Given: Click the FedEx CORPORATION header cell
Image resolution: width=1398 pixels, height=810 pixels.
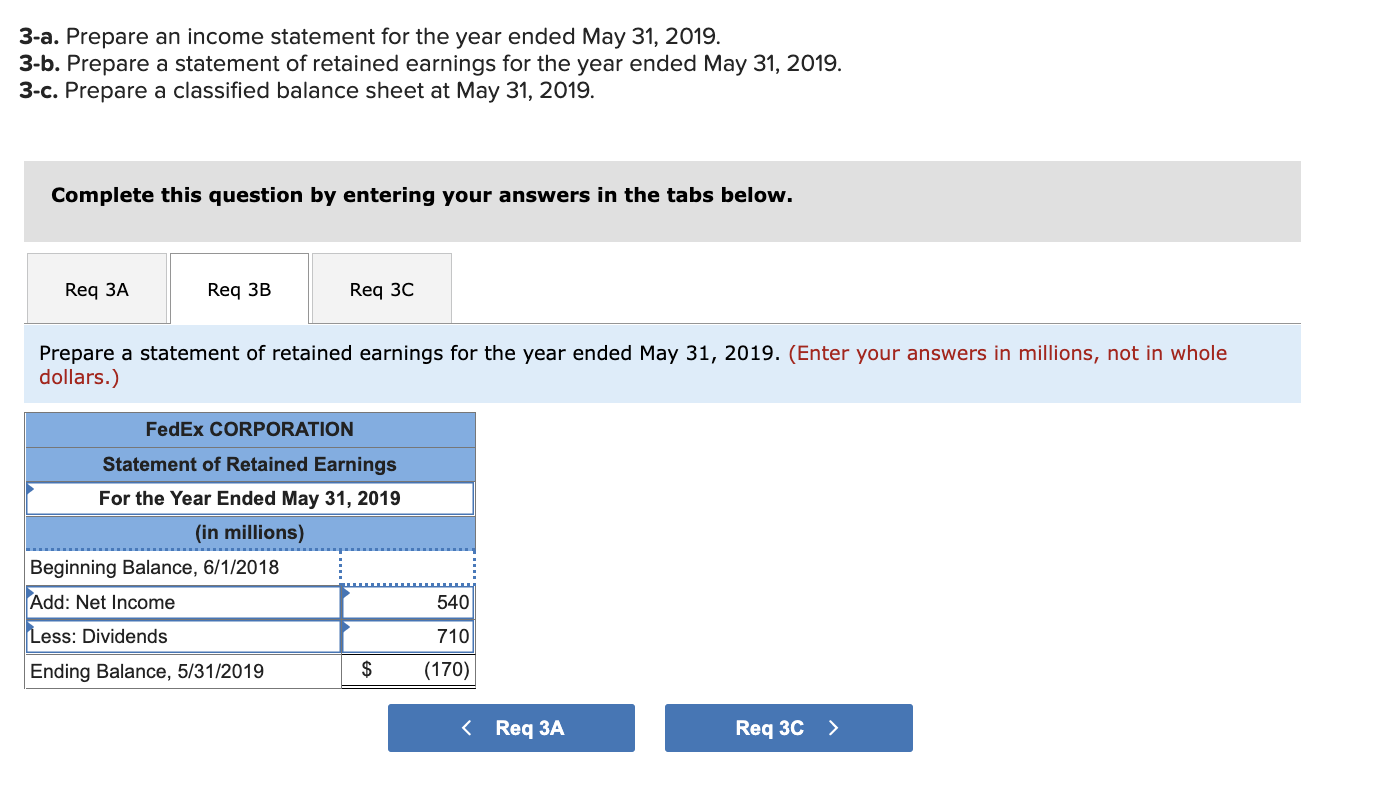Looking at the screenshot, I should pos(250,429).
